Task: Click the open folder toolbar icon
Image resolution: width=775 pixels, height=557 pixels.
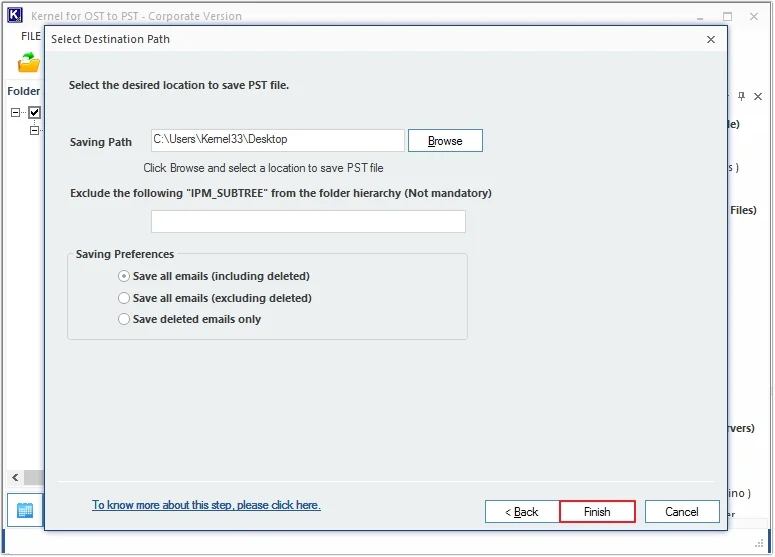Action: pos(29,62)
